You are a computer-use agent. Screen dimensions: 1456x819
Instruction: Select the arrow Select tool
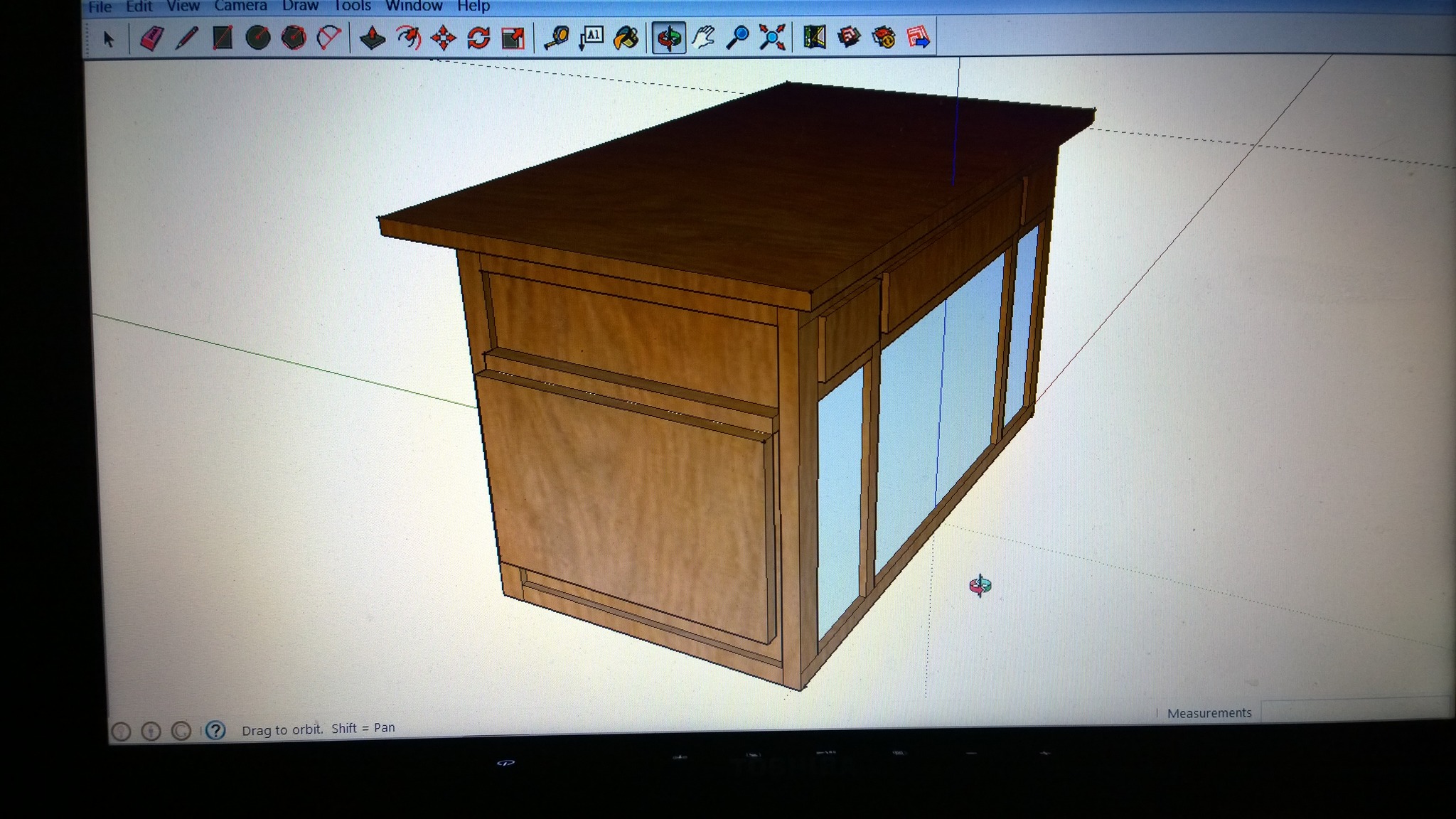[108, 38]
